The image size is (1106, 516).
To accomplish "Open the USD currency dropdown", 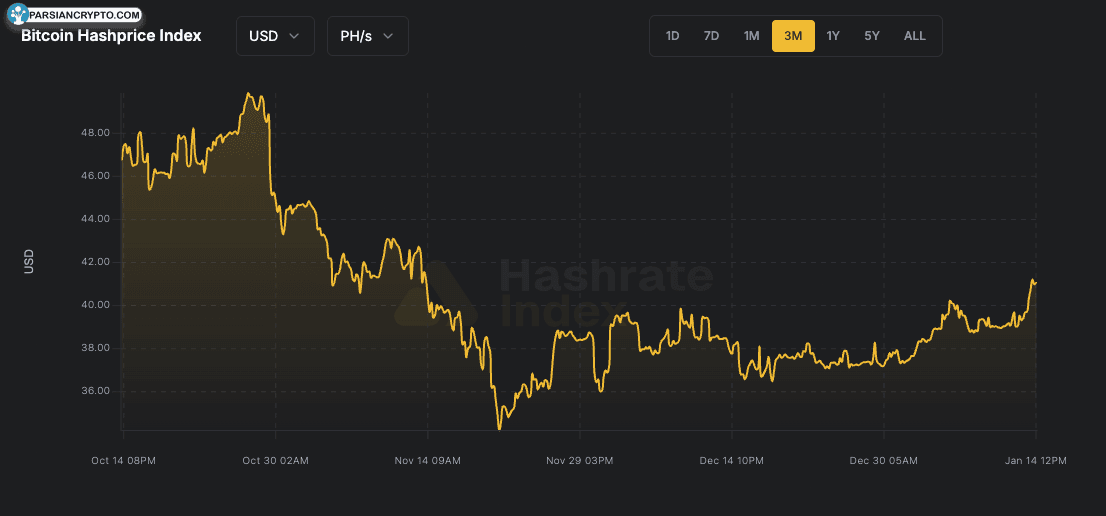I will pyautogui.click(x=275, y=36).
